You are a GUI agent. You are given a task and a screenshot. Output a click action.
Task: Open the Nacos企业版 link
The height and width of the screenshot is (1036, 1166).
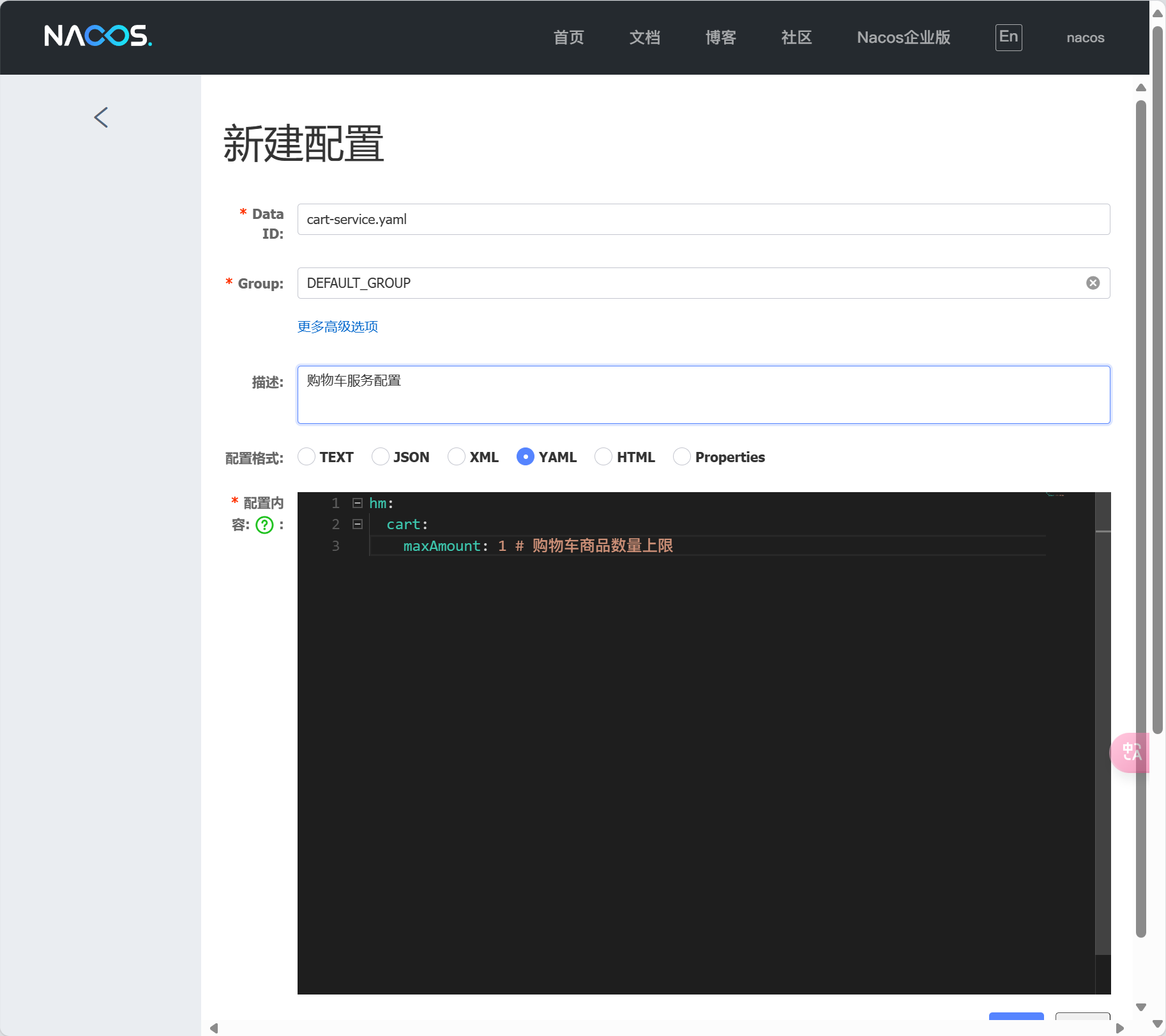click(x=903, y=38)
